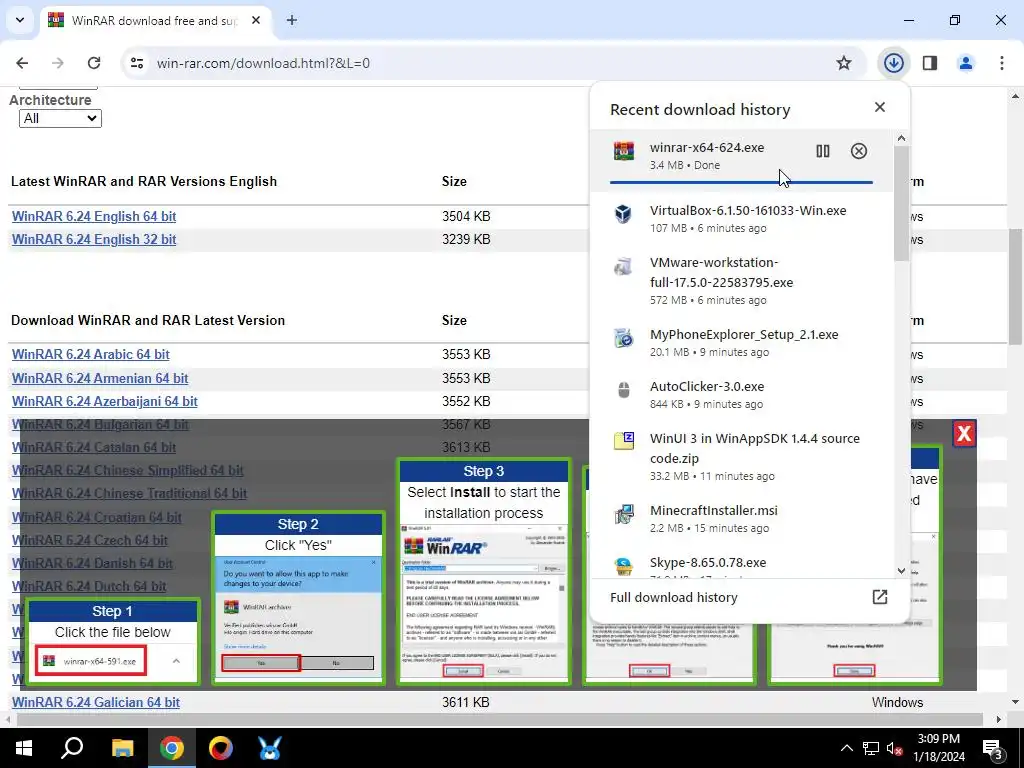Download WinRAR 6.24 English 32 bit

coord(94,239)
